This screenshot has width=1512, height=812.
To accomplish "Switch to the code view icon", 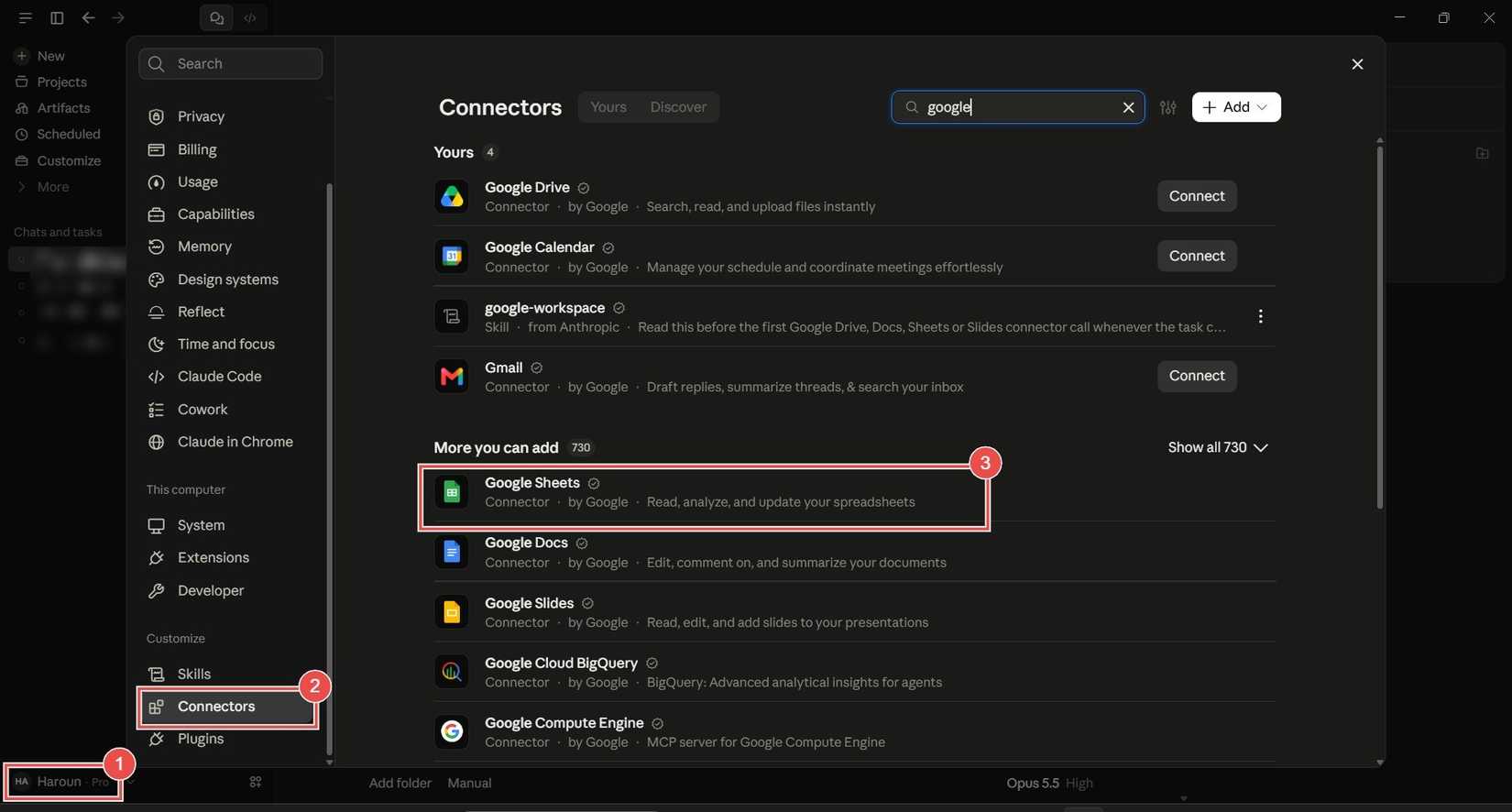I will coord(250,17).
